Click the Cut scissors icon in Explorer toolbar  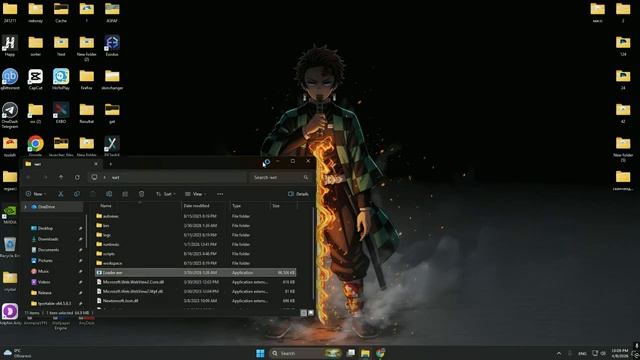(x=60, y=194)
